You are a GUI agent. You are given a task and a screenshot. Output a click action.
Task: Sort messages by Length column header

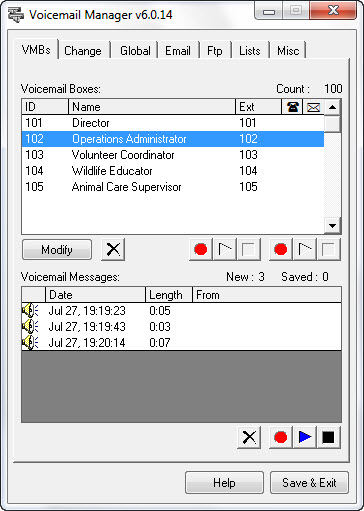pyautogui.click(x=169, y=295)
